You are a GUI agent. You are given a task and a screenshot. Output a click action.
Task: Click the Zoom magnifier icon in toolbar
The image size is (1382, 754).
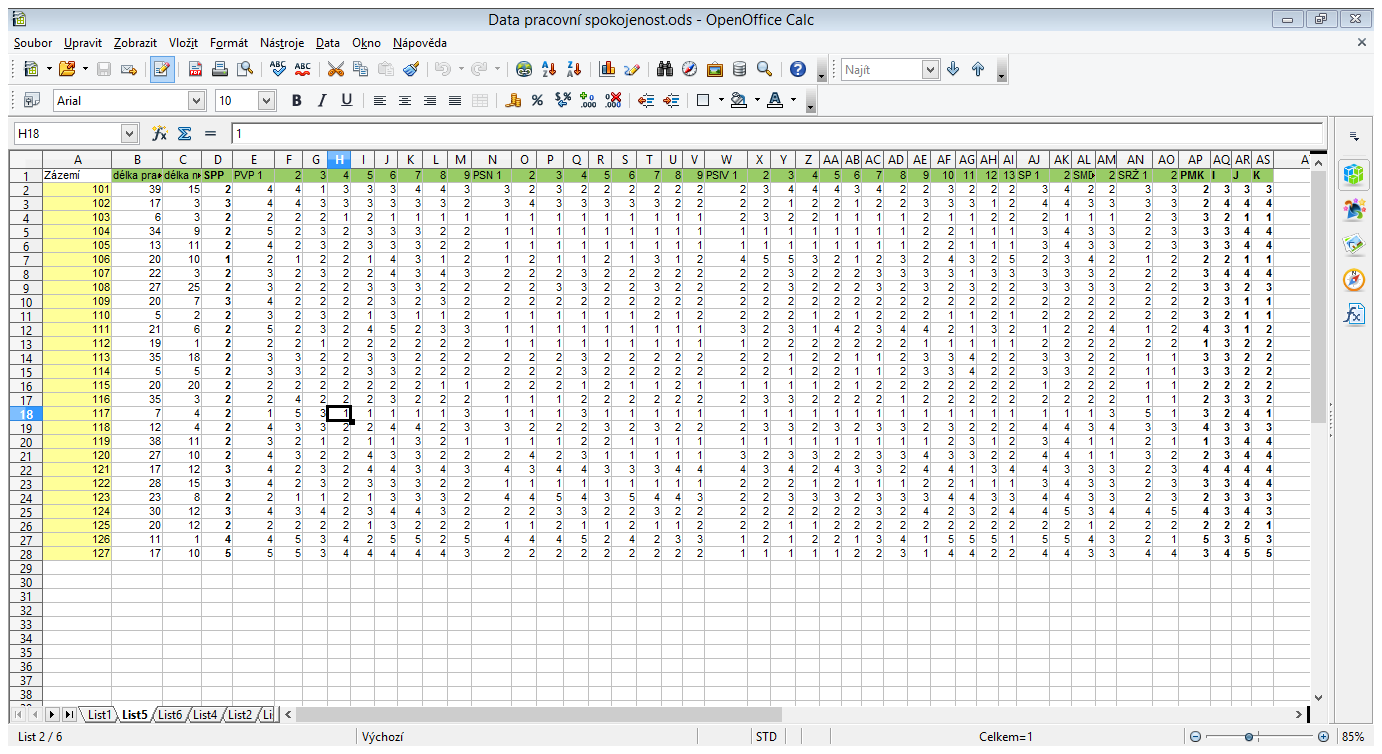[x=764, y=69]
